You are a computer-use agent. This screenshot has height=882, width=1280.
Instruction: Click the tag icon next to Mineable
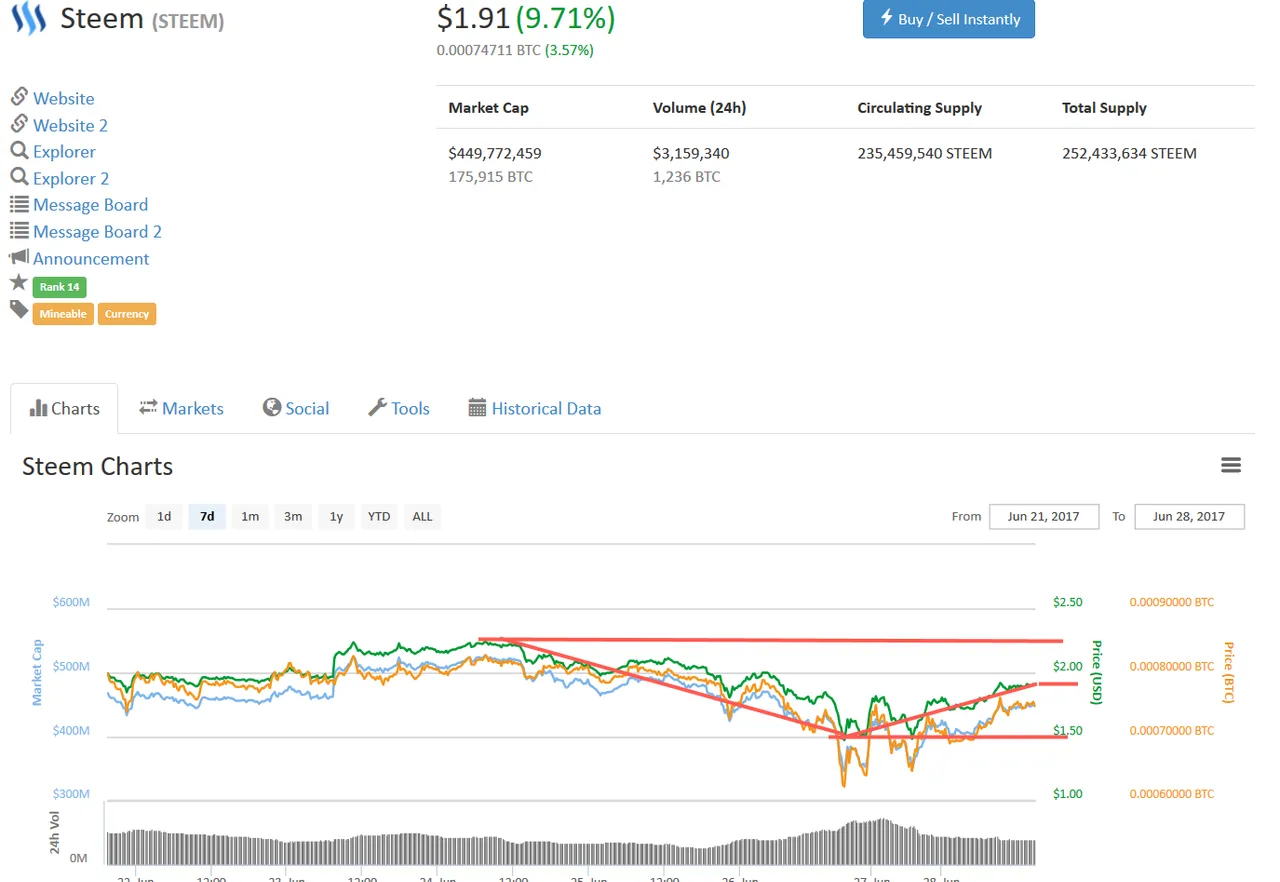click(19, 310)
